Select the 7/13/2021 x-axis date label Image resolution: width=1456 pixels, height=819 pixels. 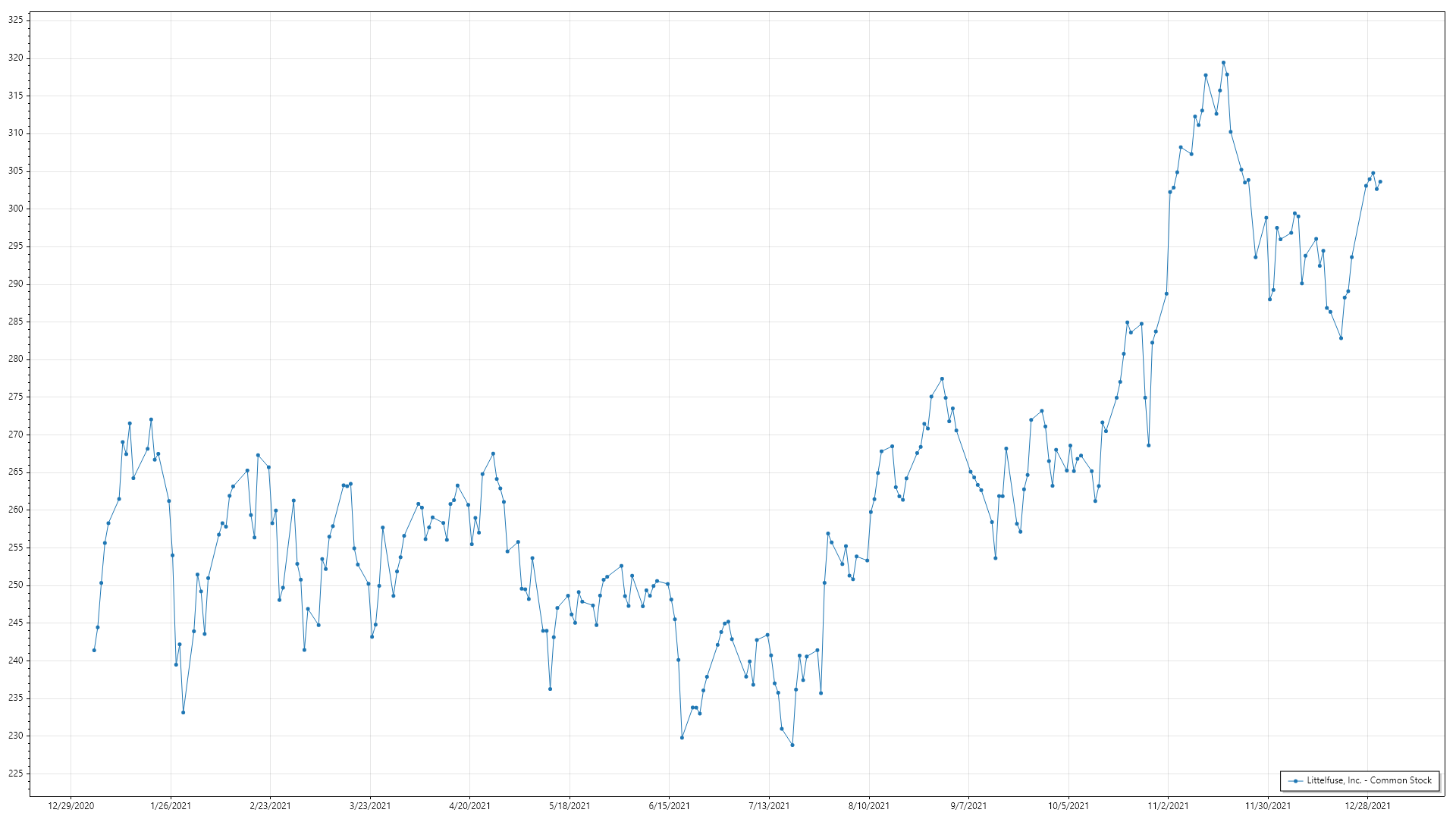click(x=769, y=806)
